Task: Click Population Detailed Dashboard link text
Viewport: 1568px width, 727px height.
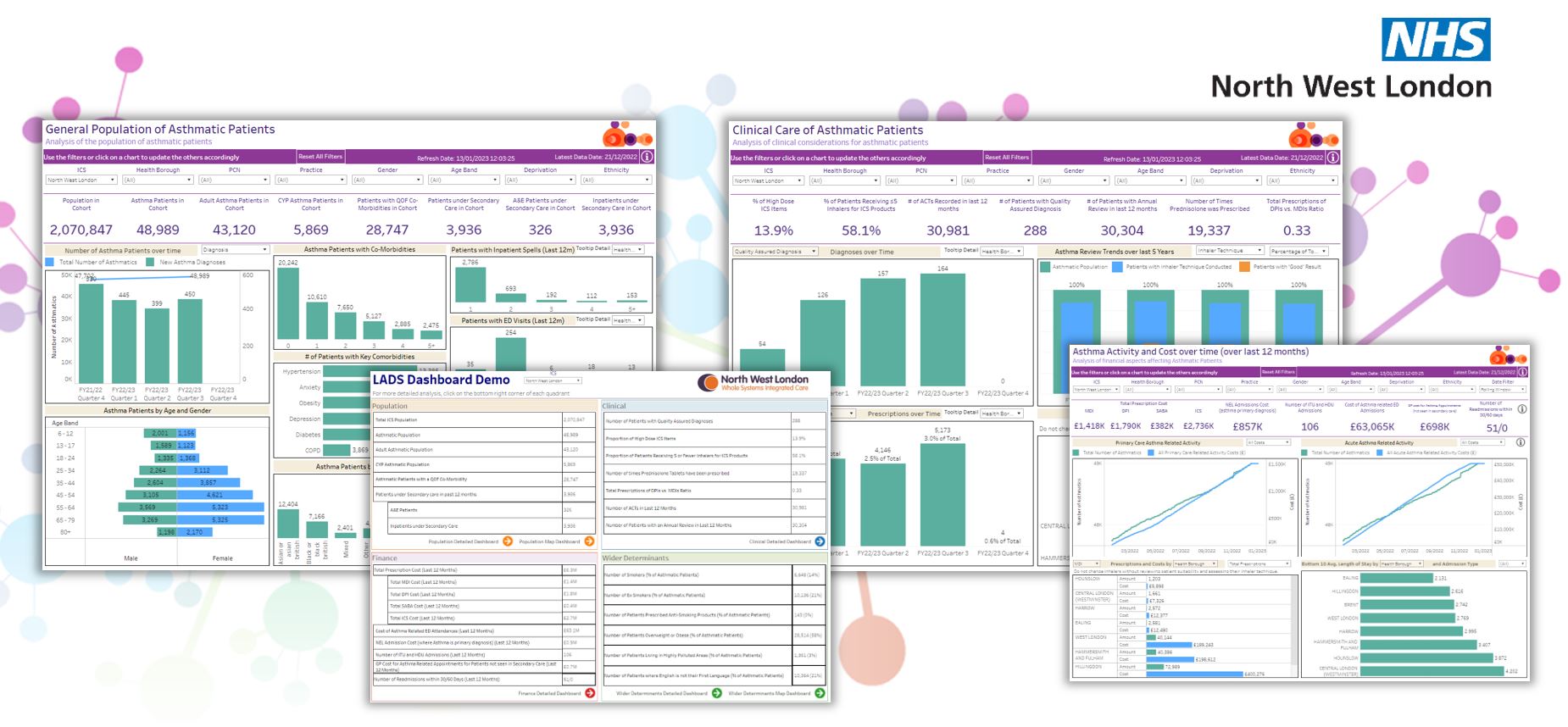Action: (x=464, y=541)
